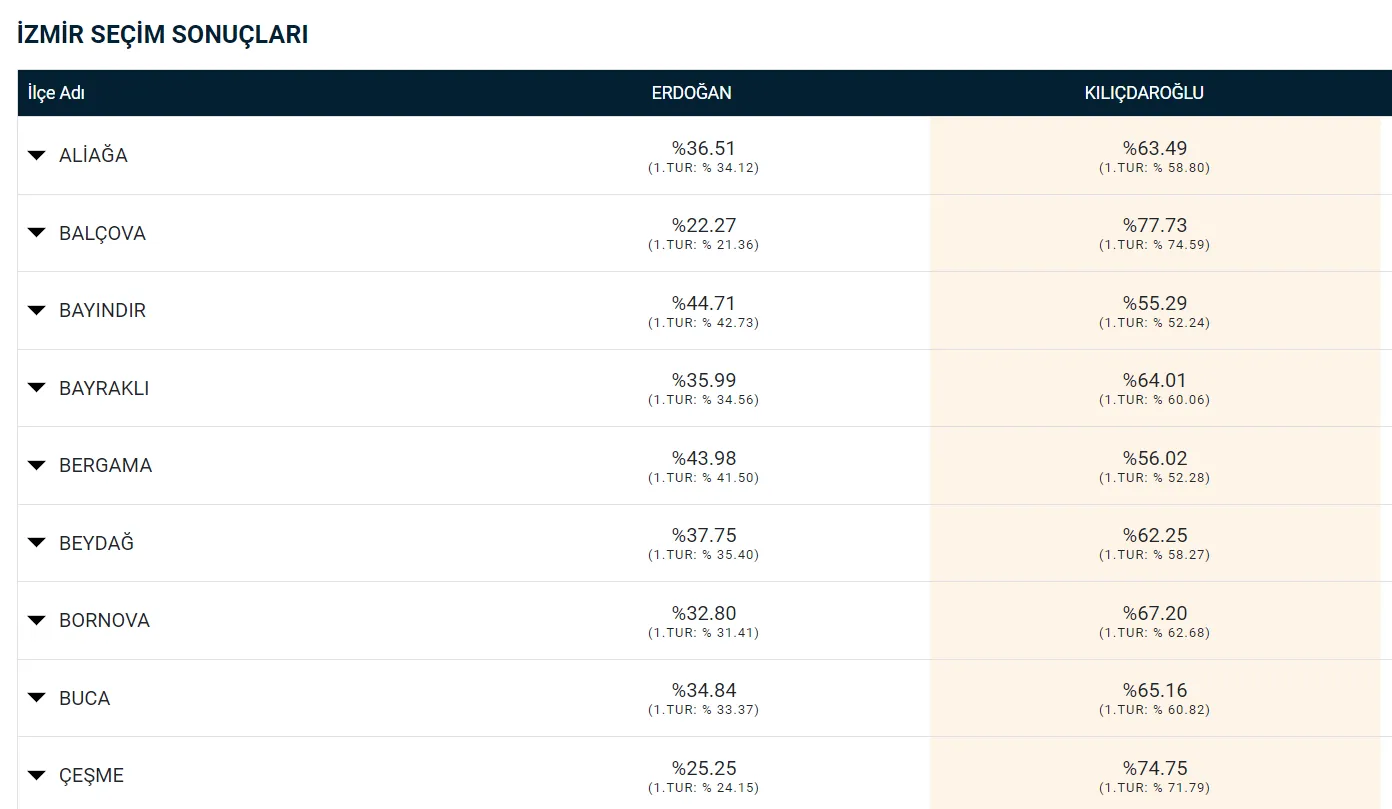Expand the BORNOVA district arrow
The width and height of the screenshot is (1392, 809).
37,620
